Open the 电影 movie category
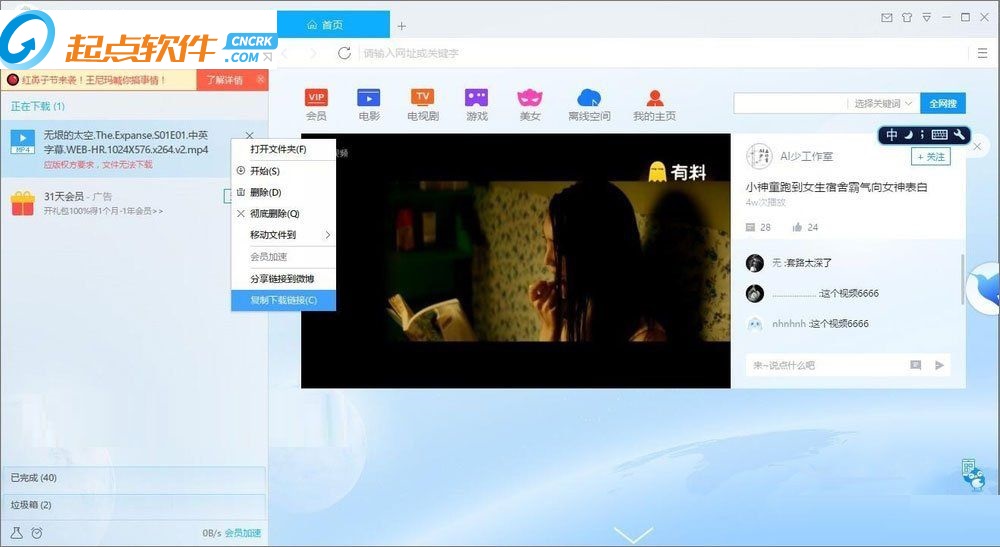 tap(369, 105)
